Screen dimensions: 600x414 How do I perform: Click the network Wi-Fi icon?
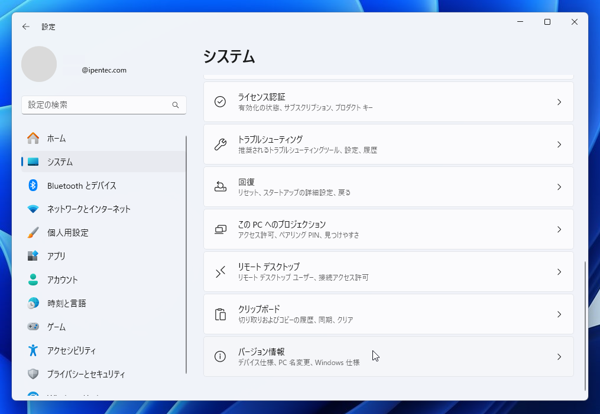[33, 209]
